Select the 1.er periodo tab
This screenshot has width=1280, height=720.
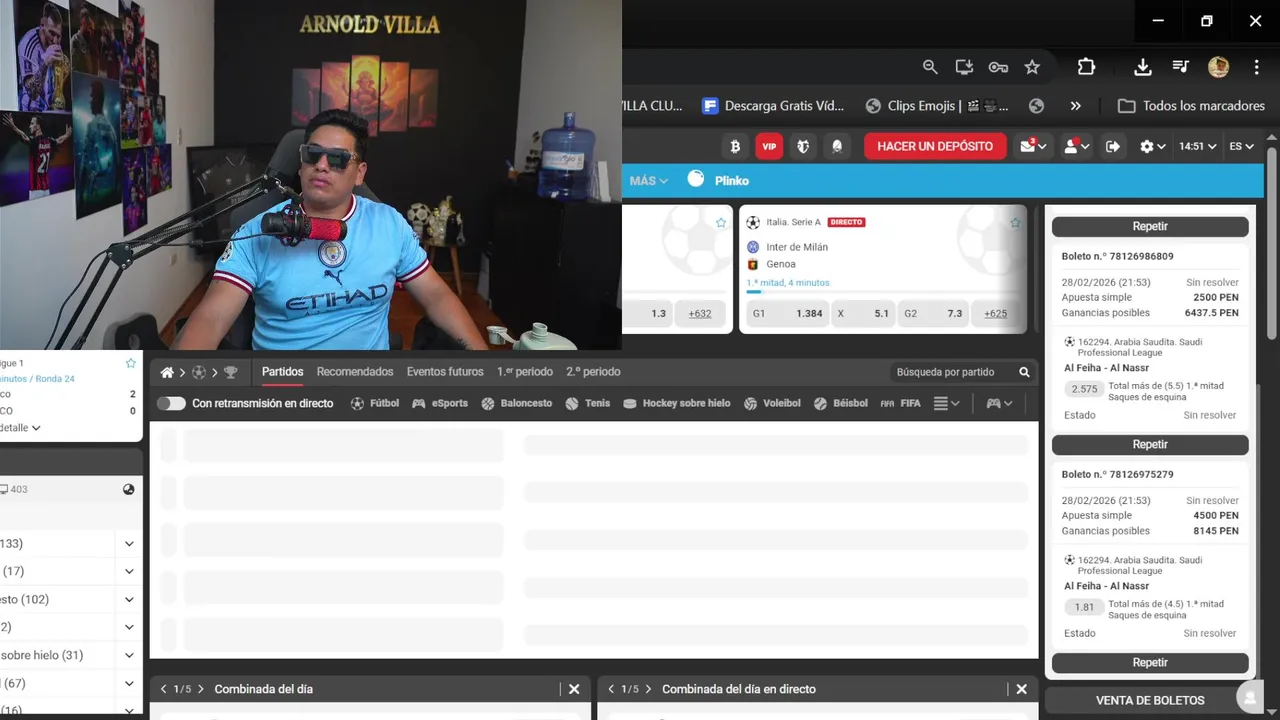point(525,372)
